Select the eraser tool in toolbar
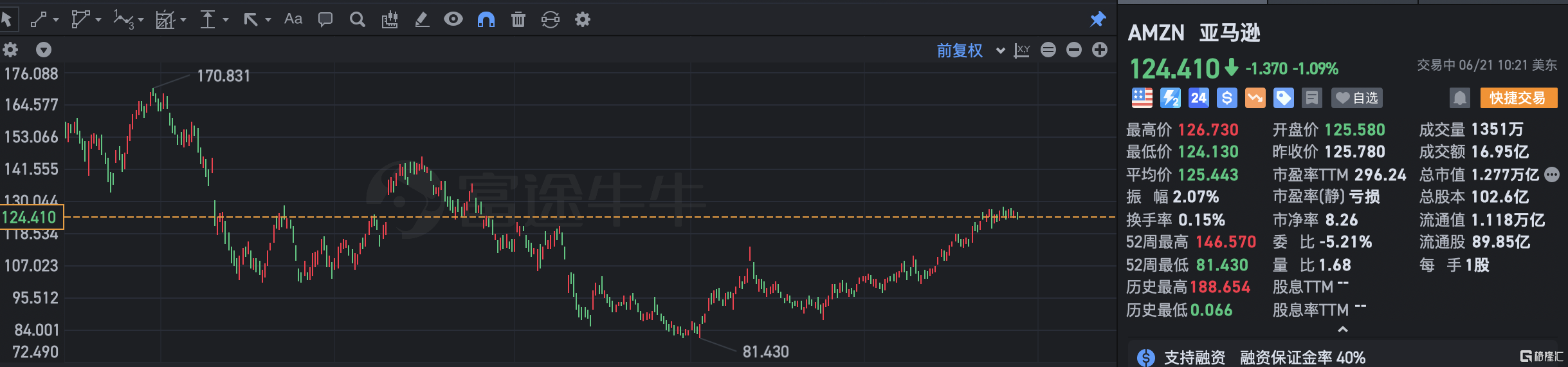Viewport: 1568px width, 367px height. pyautogui.click(x=421, y=19)
